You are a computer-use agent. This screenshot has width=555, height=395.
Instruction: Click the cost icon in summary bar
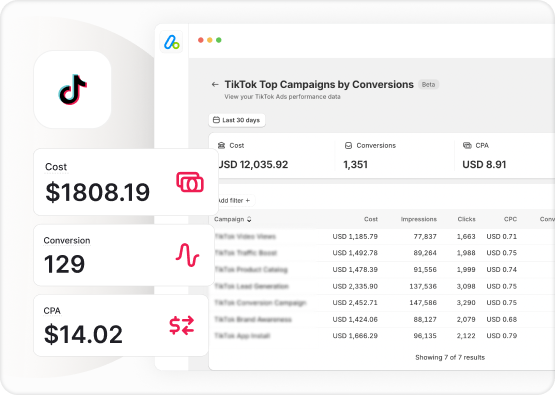pyautogui.click(x=221, y=145)
